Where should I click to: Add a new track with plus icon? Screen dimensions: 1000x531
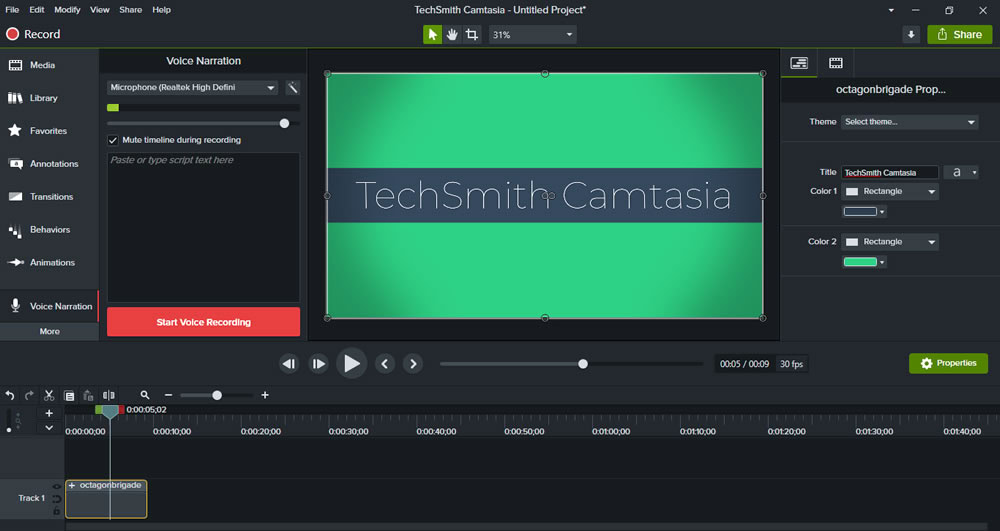49,413
